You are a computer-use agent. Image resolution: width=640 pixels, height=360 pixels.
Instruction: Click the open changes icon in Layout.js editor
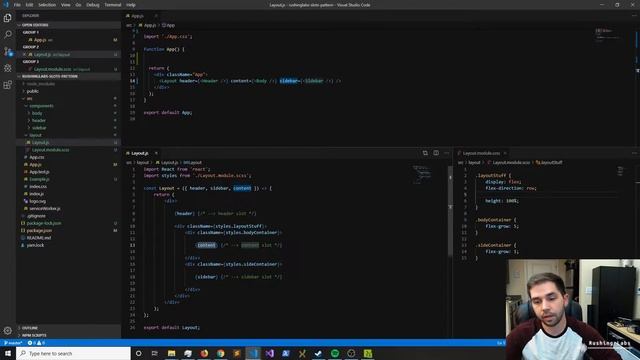pos(425,153)
